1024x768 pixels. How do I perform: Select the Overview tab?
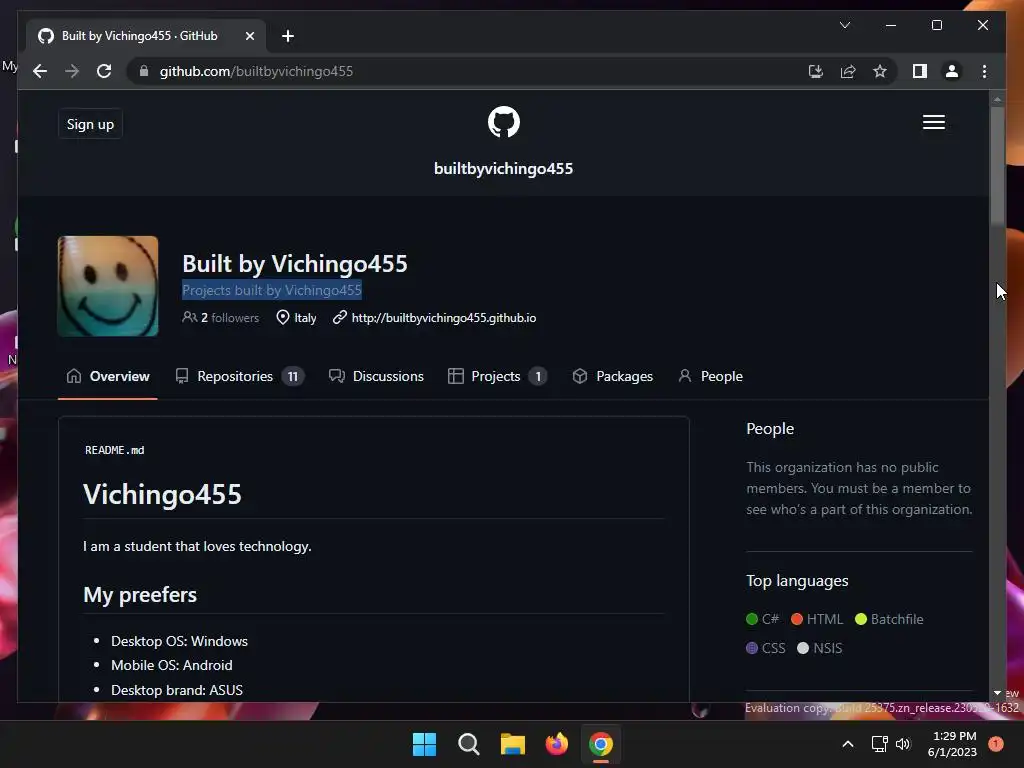point(108,376)
